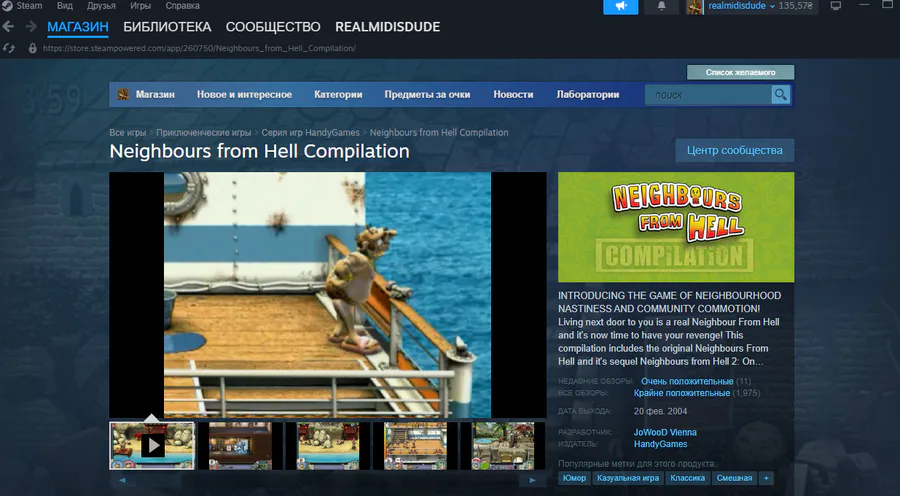Click the main trailer video area
Screen dimensions: 900x496
pyautogui.click(x=328, y=295)
